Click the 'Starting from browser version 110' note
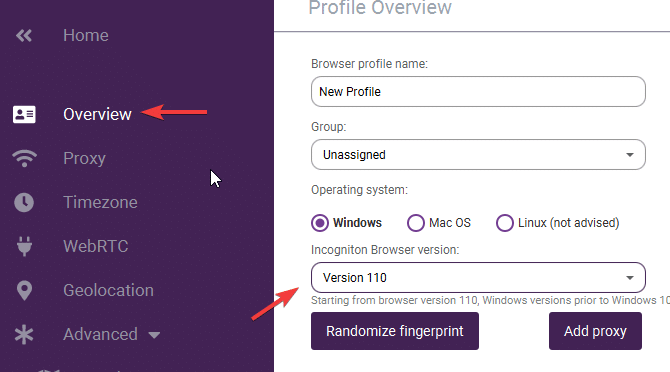Viewport: 670px width, 372px height. coord(491,300)
